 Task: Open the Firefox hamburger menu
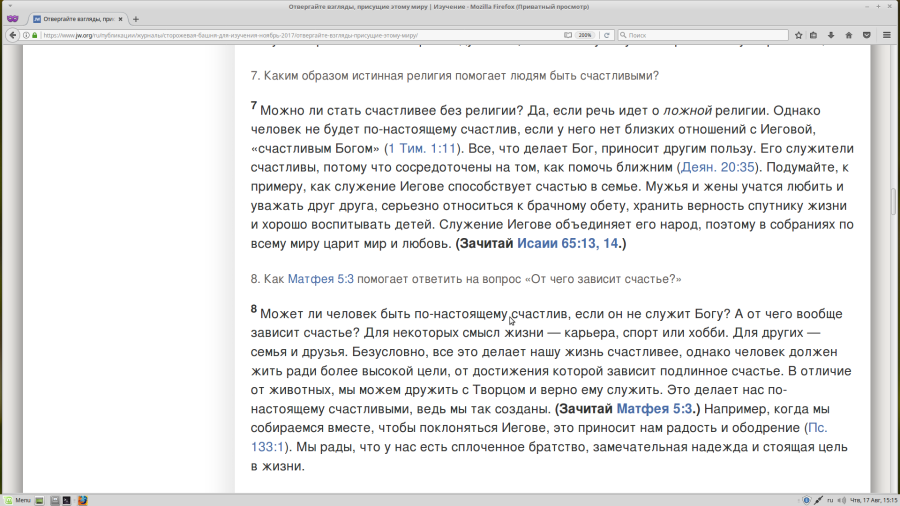tap(887, 35)
